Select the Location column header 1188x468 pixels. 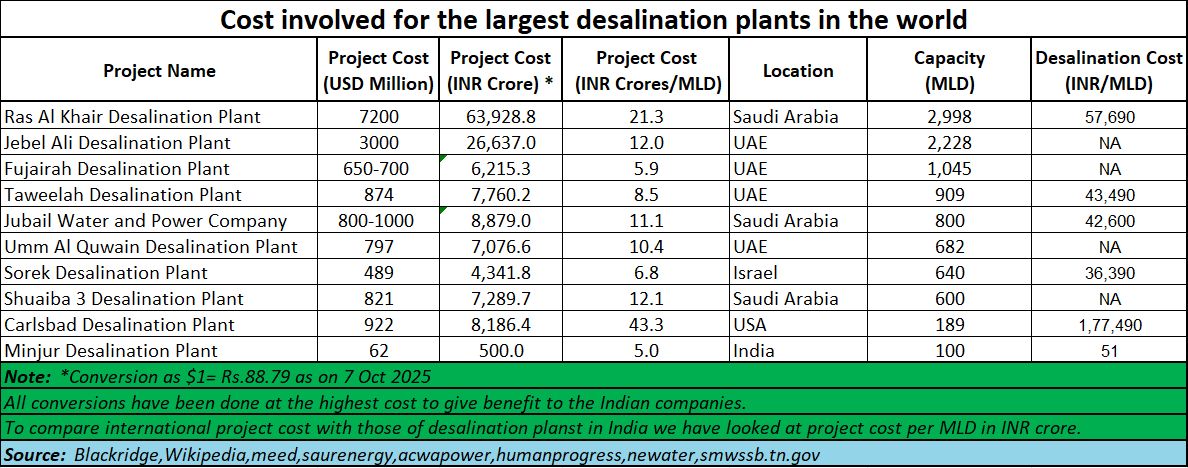(x=797, y=71)
